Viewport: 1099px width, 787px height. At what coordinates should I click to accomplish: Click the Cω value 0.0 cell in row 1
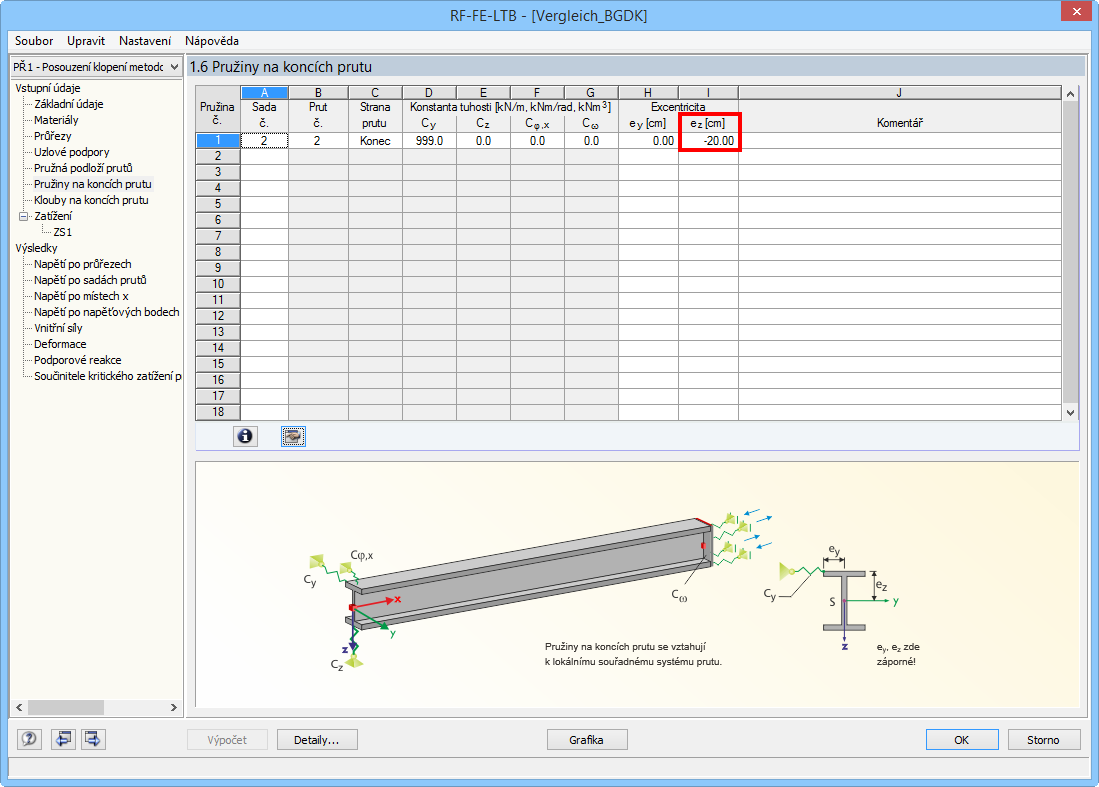(x=591, y=141)
